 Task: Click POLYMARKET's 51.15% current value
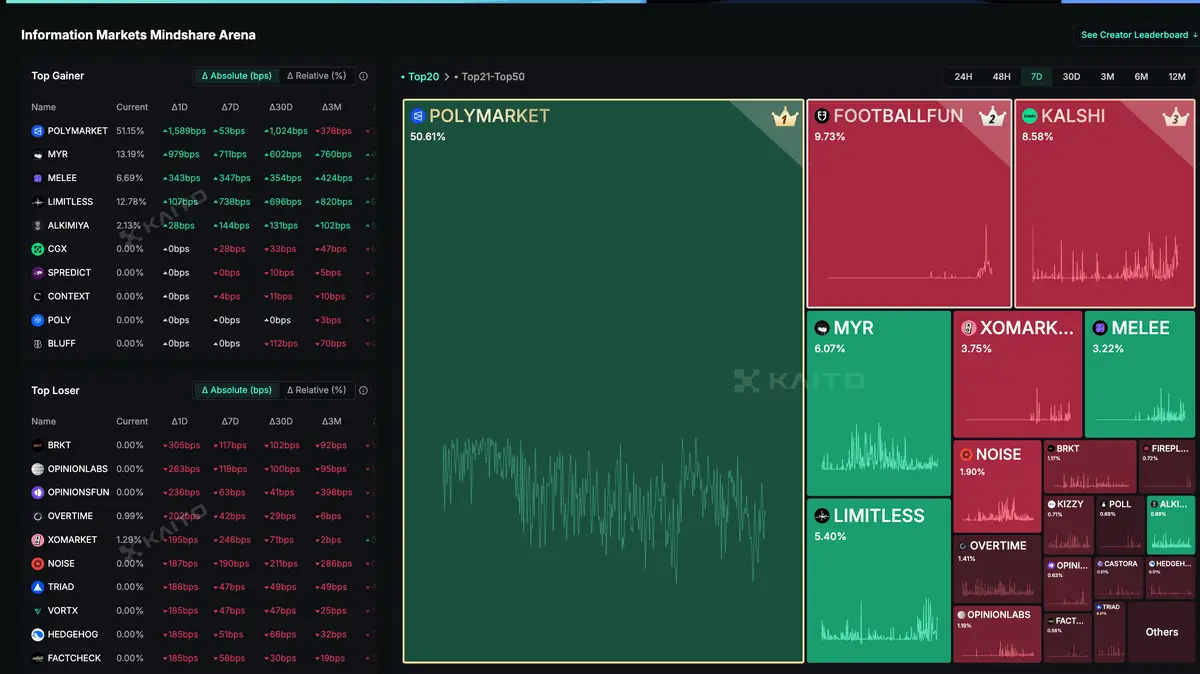pyautogui.click(x=130, y=131)
